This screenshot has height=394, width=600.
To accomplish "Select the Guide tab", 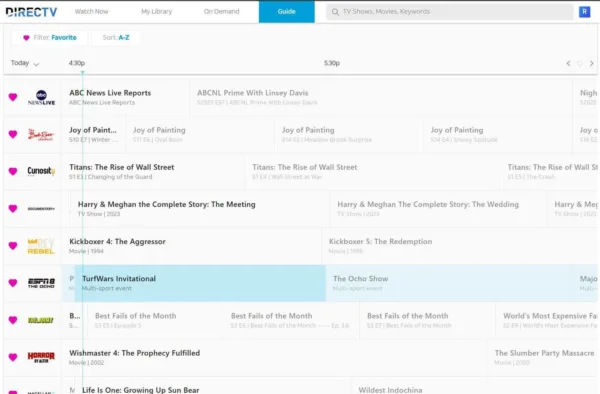I will click(x=287, y=11).
